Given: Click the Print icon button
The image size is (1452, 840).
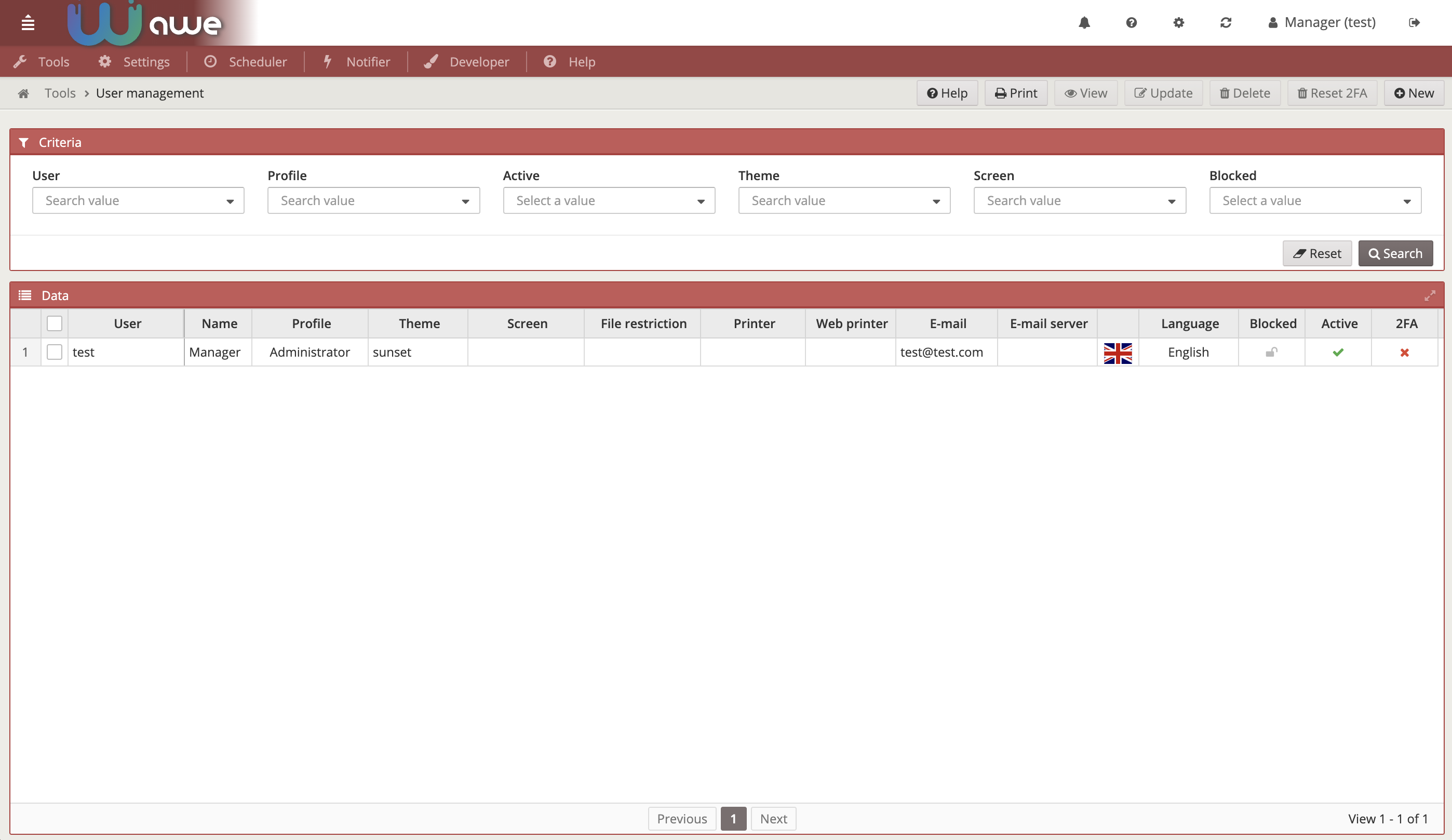Looking at the screenshot, I should pos(1015,93).
